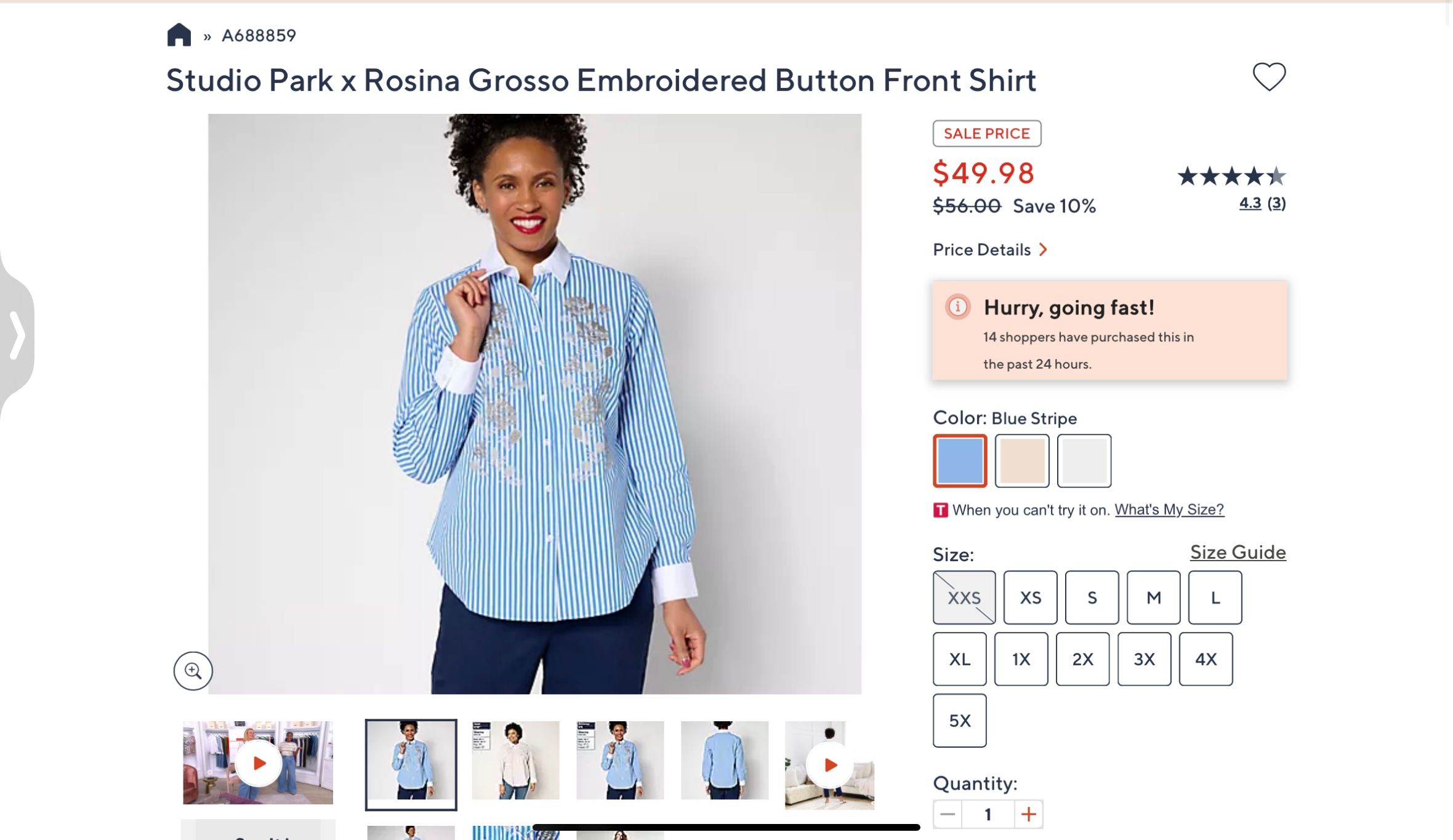
Task: Play the first product video thumbnail
Action: click(x=259, y=763)
